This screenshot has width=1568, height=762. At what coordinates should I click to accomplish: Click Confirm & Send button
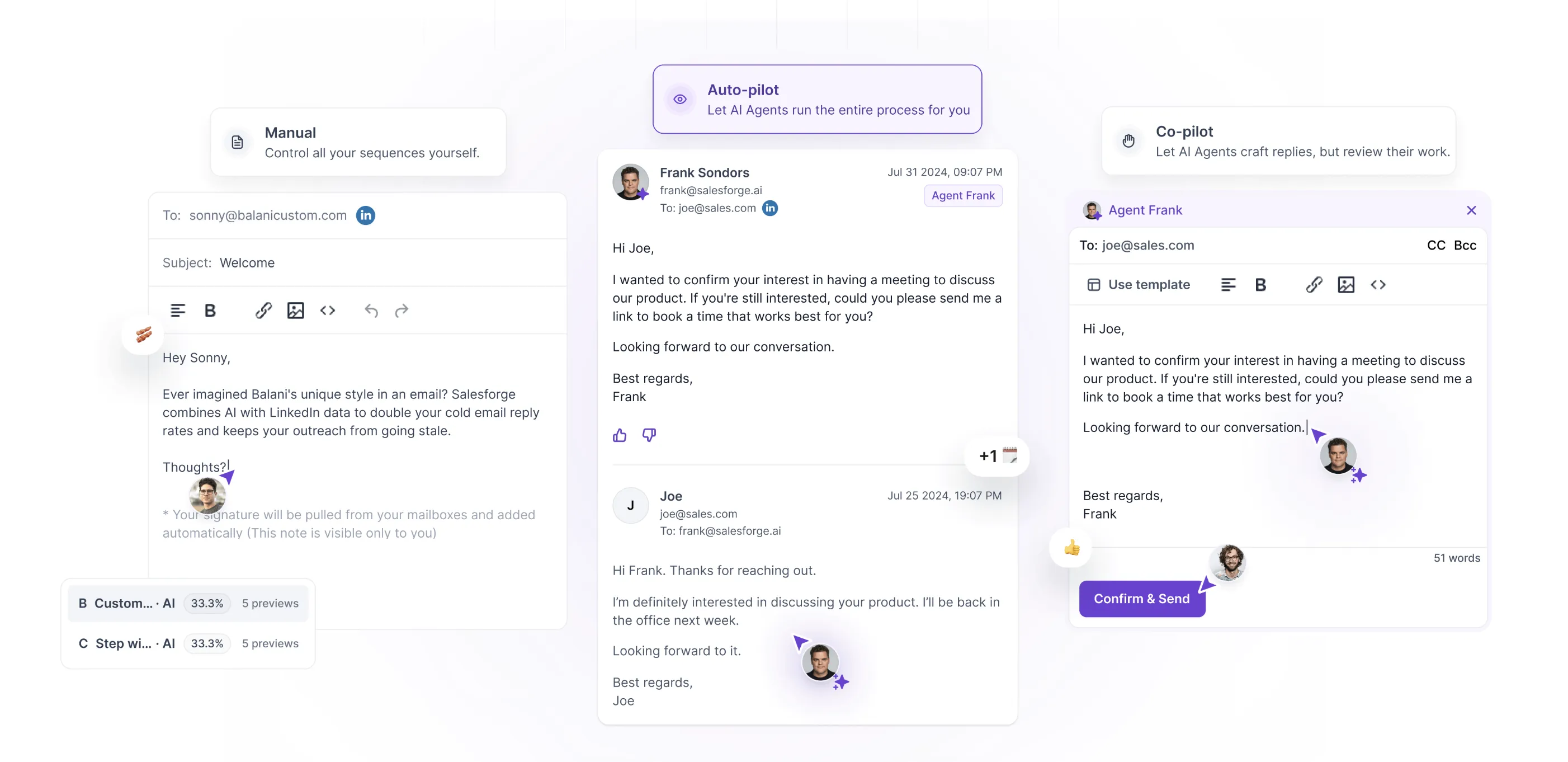click(x=1141, y=598)
